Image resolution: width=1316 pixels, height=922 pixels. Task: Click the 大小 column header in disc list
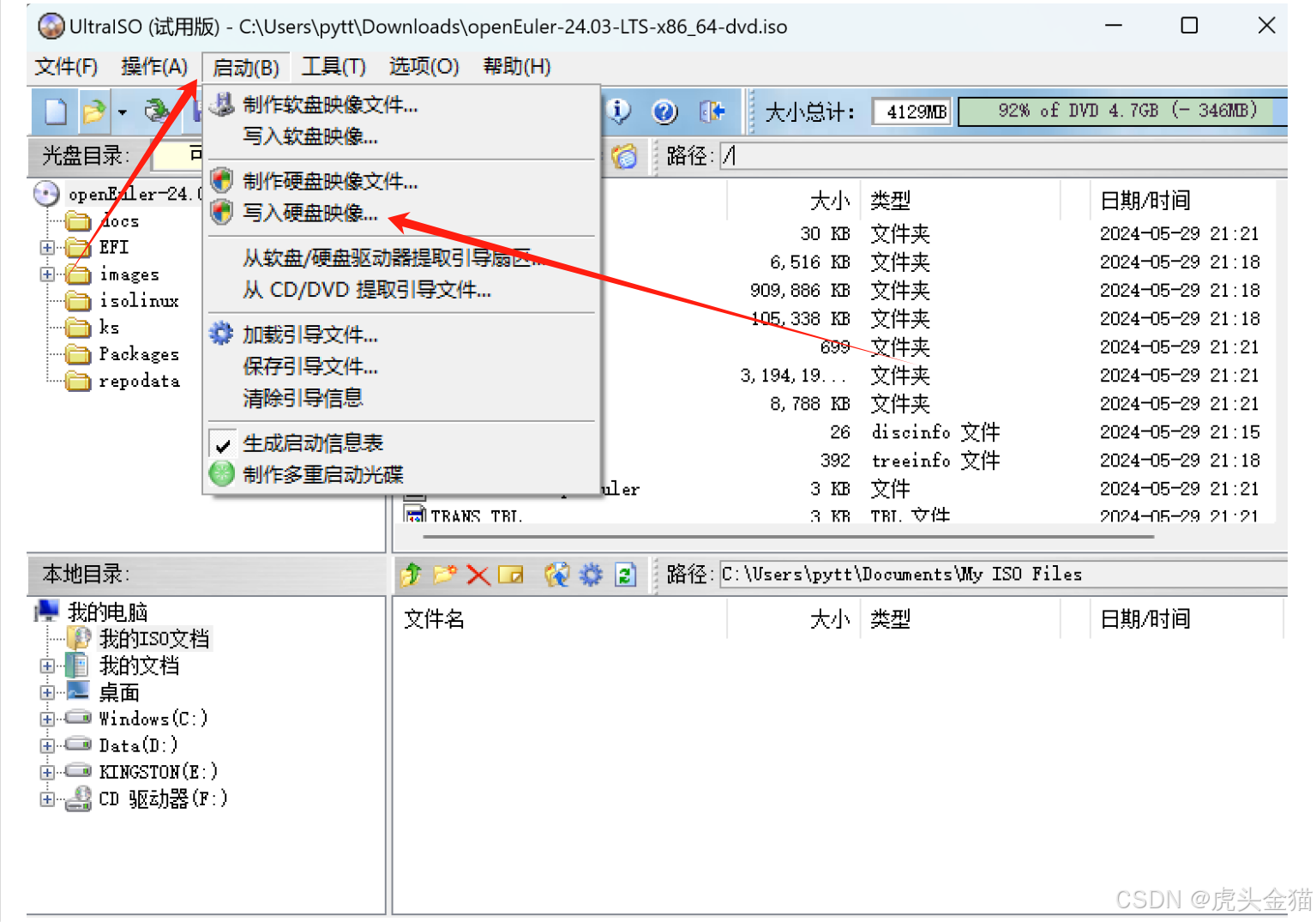[x=830, y=201]
